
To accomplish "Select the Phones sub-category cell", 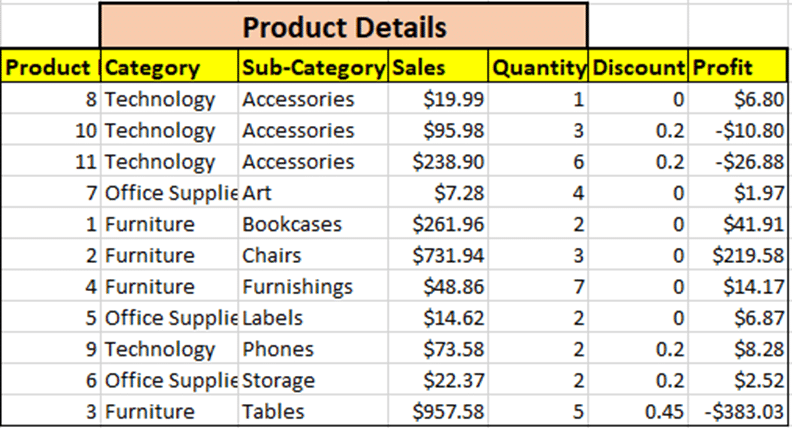I will (x=313, y=349).
